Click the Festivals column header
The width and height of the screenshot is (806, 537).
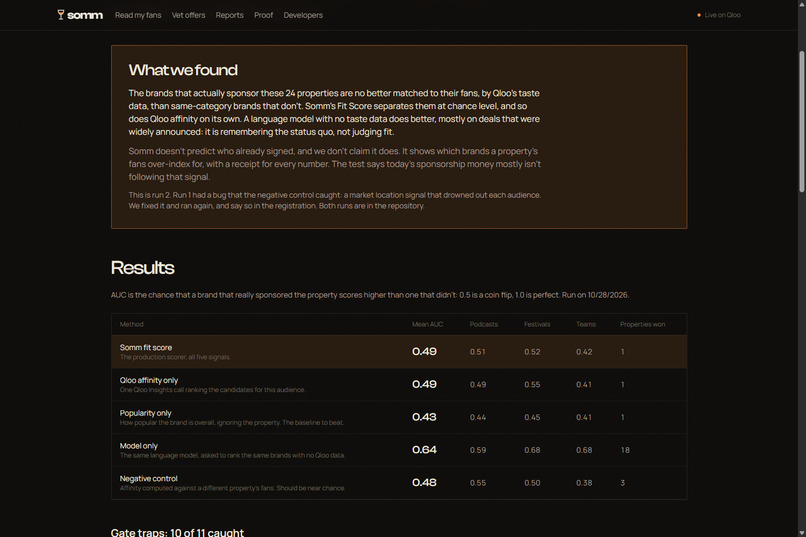[537, 324]
